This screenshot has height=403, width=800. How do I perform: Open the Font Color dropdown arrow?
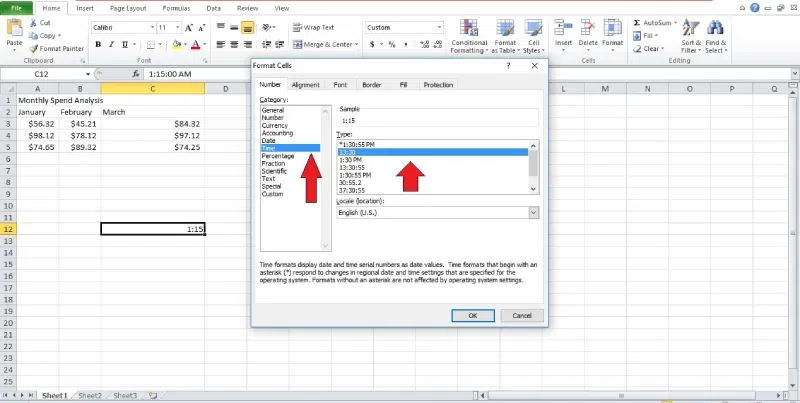click(x=204, y=45)
